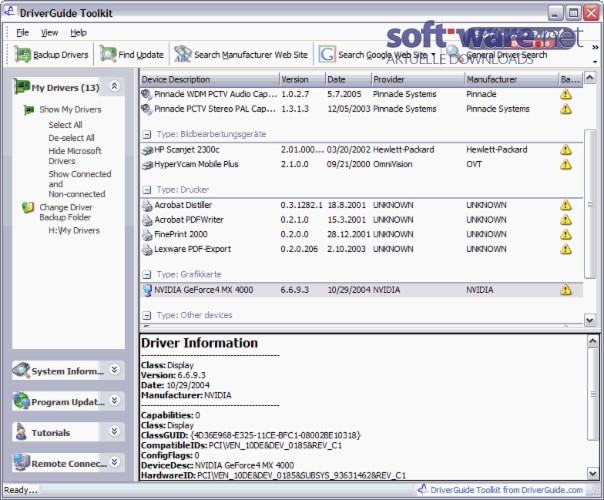The width and height of the screenshot is (604, 500).
Task: Click the Search Google Web Site icon
Action: (327, 54)
